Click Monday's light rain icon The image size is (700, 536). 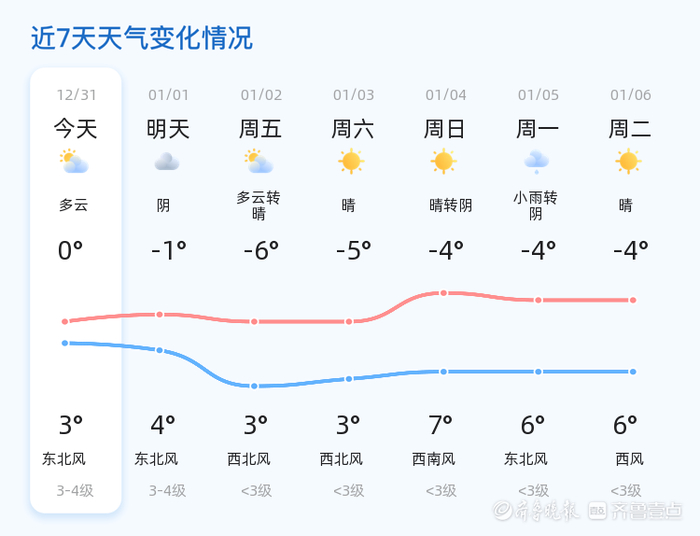(537, 162)
